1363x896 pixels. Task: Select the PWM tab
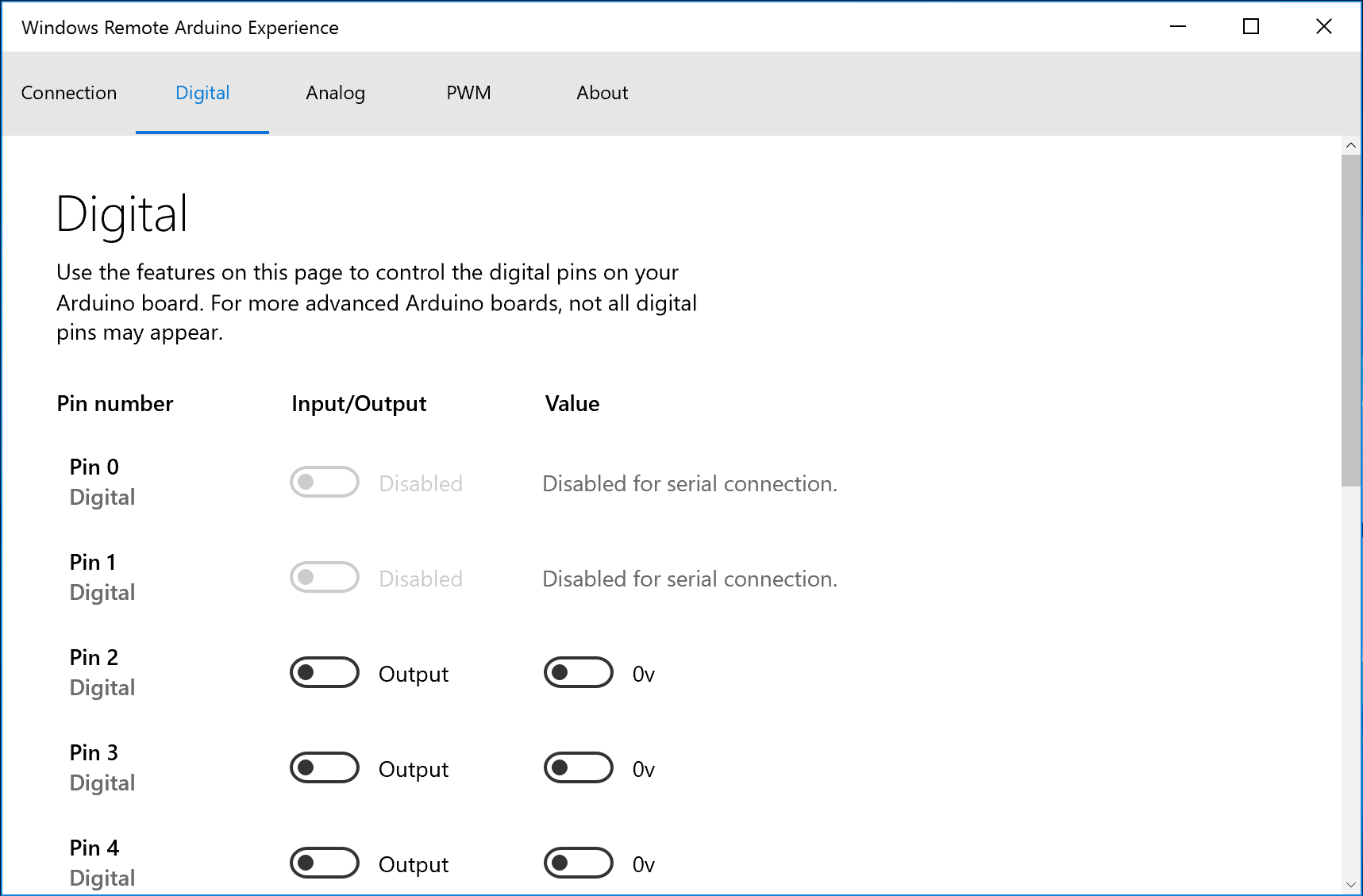pyautogui.click(x=468, y=93)
